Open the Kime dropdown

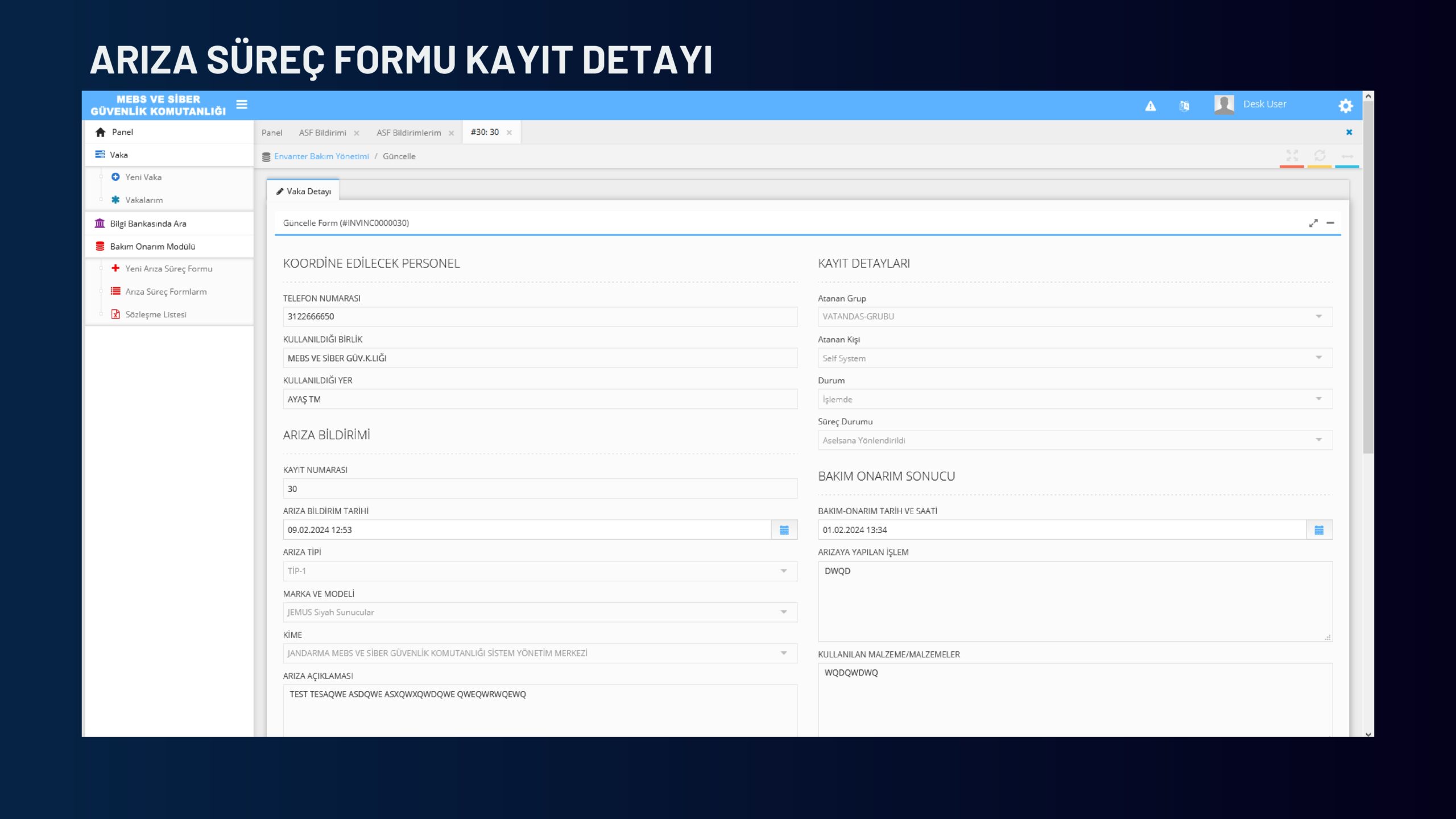[x=540, y=653]
